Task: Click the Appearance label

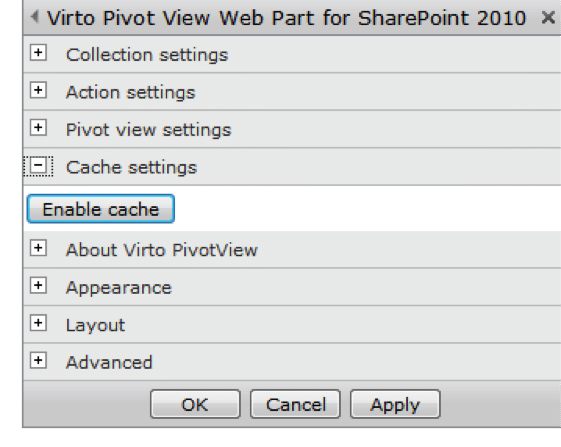Action: 119,288
